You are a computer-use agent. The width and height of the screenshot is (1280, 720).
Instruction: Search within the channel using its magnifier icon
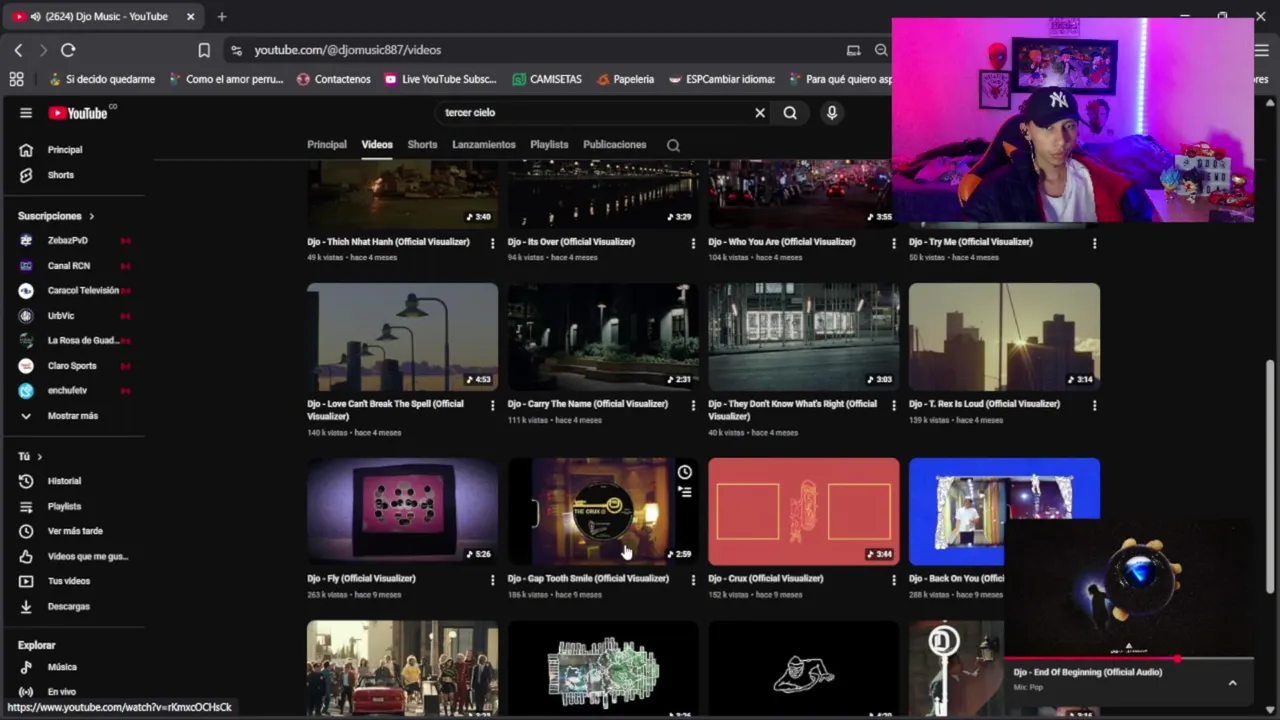pos(673,145)
